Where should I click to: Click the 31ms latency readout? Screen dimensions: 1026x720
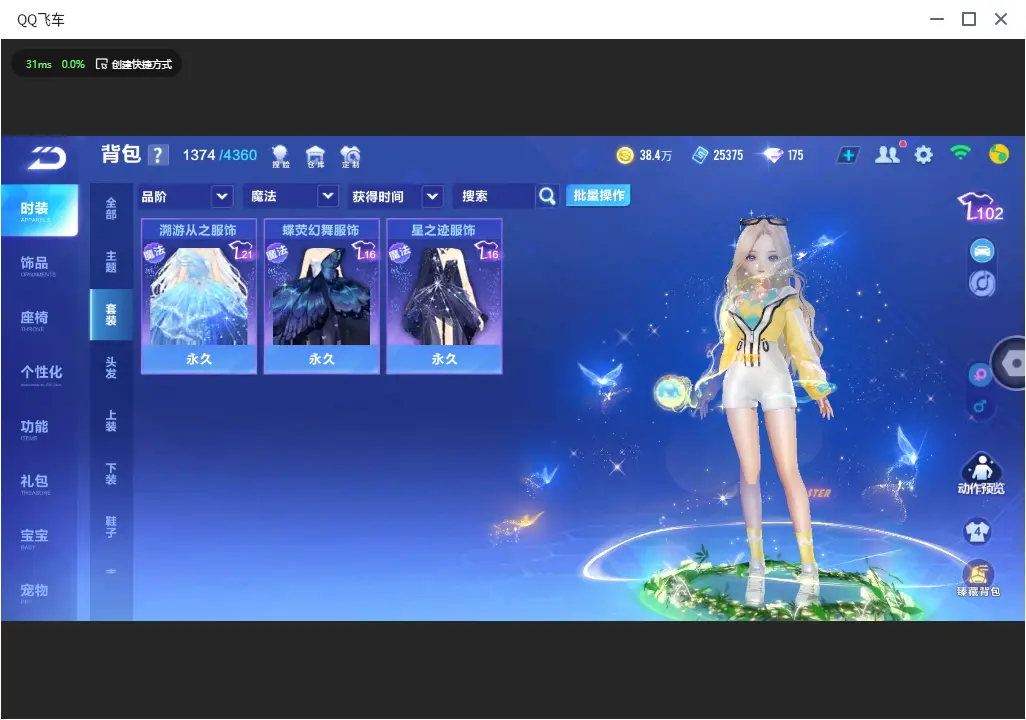(39, 64)
